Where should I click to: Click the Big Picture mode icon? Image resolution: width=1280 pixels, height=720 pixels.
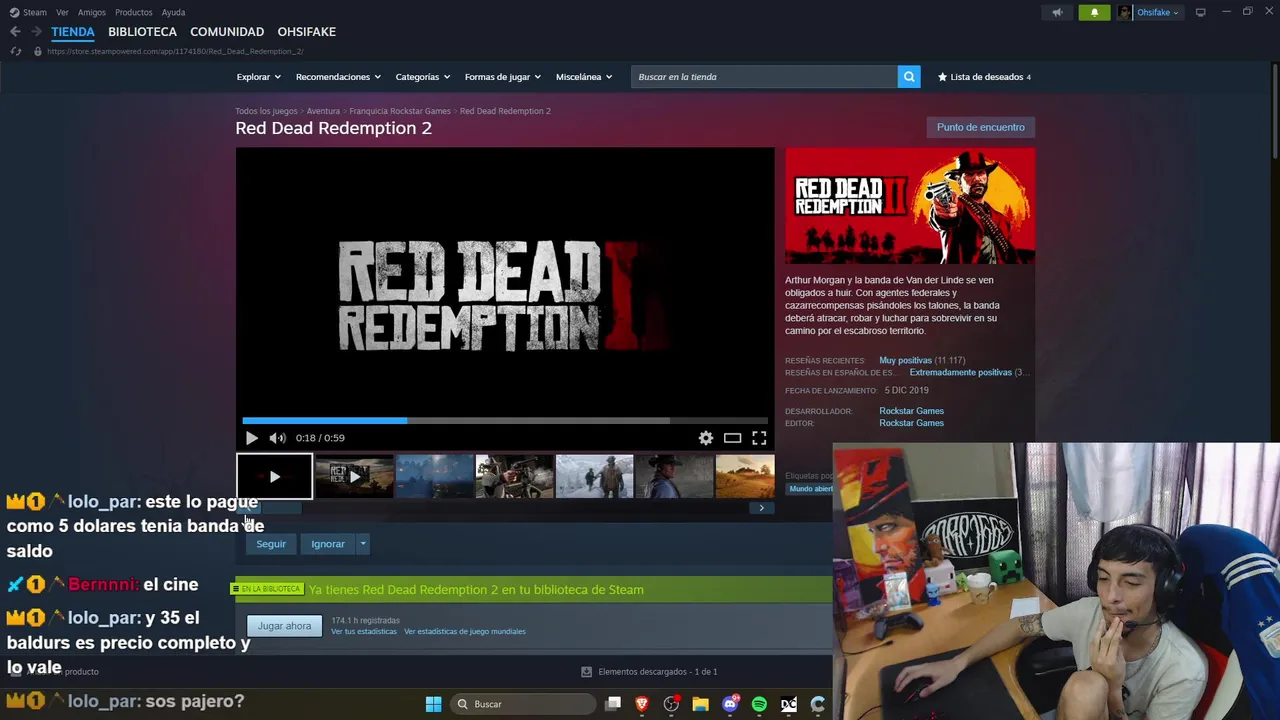tap(1201, 12)
